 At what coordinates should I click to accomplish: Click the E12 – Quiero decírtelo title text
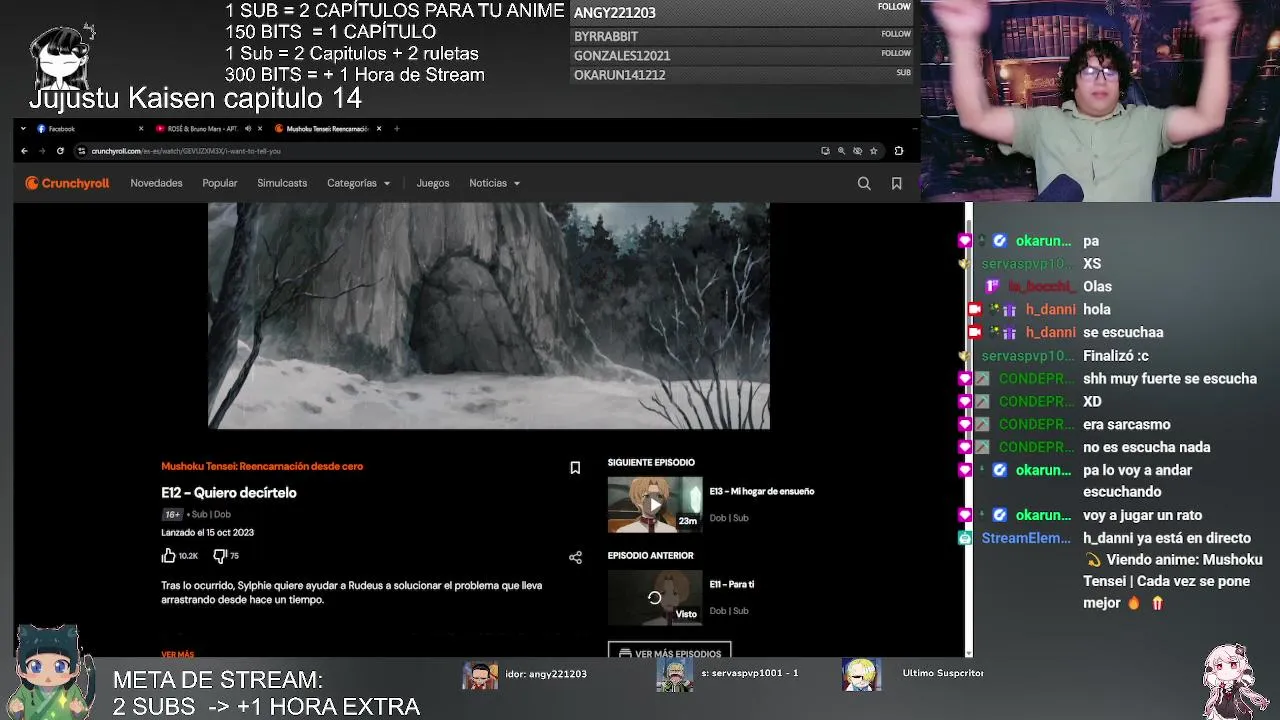point(229,493)
